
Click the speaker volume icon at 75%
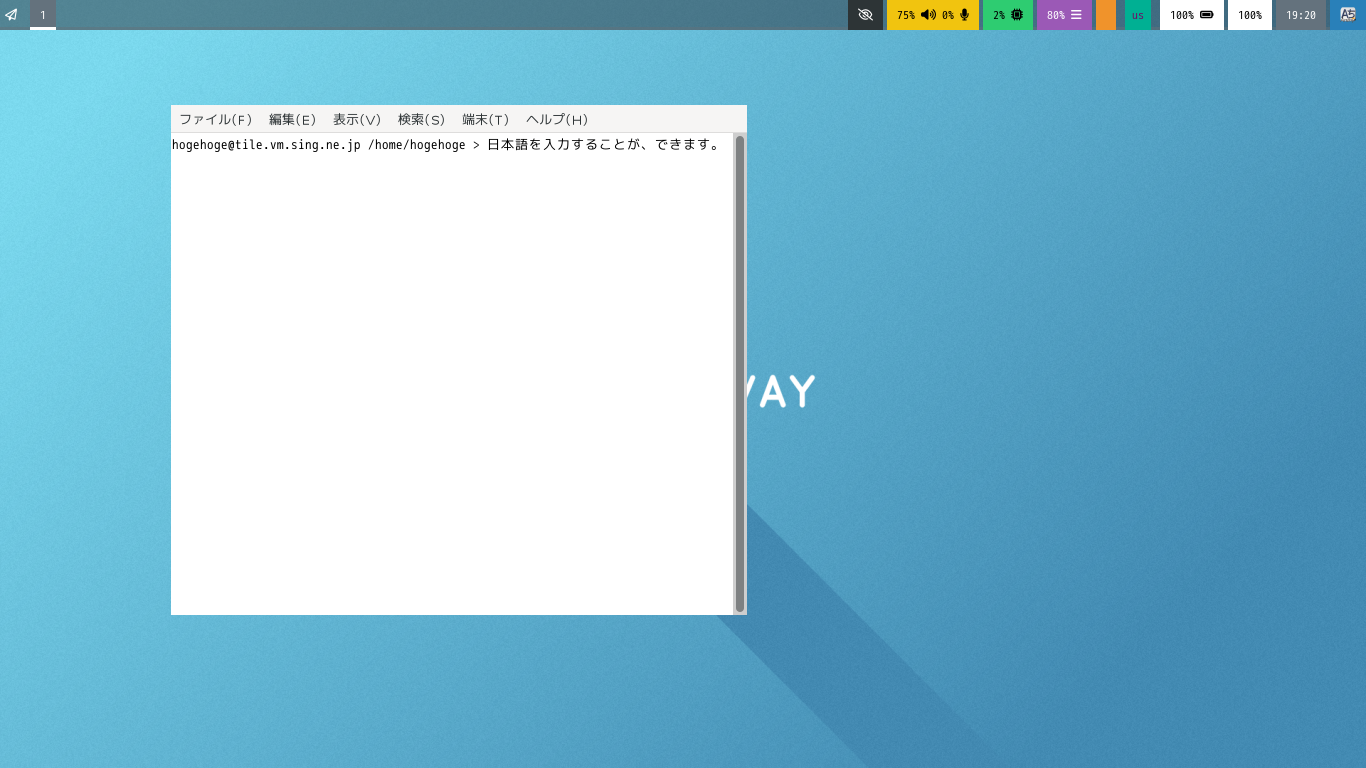928,15
